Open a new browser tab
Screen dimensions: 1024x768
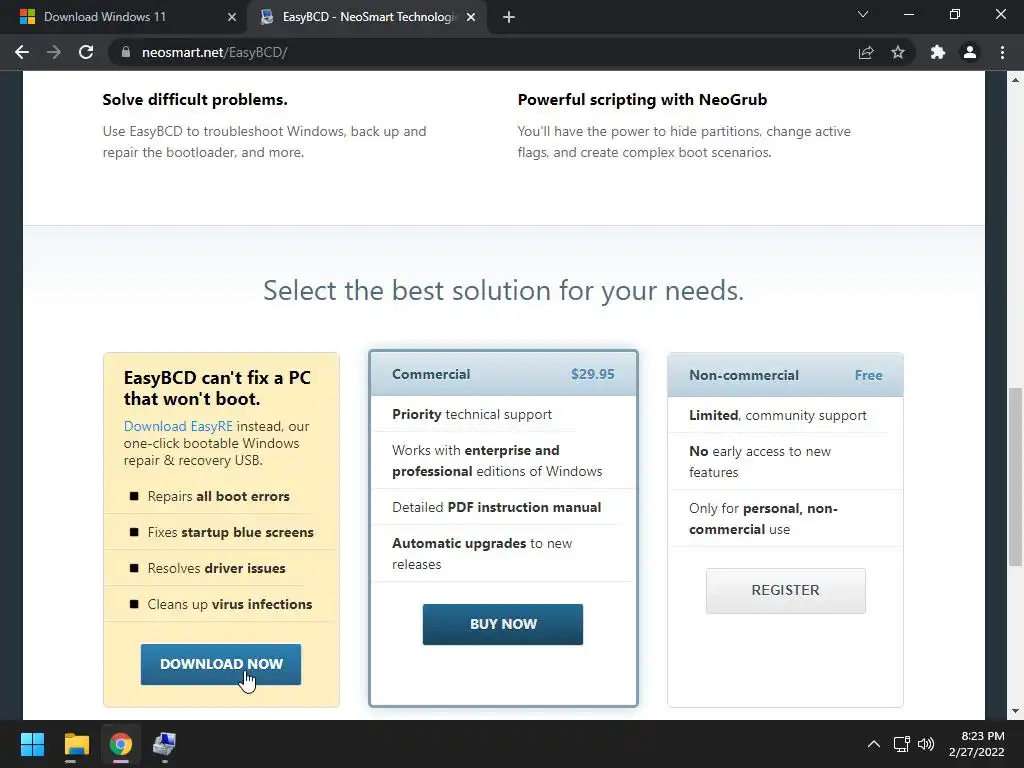509,17
